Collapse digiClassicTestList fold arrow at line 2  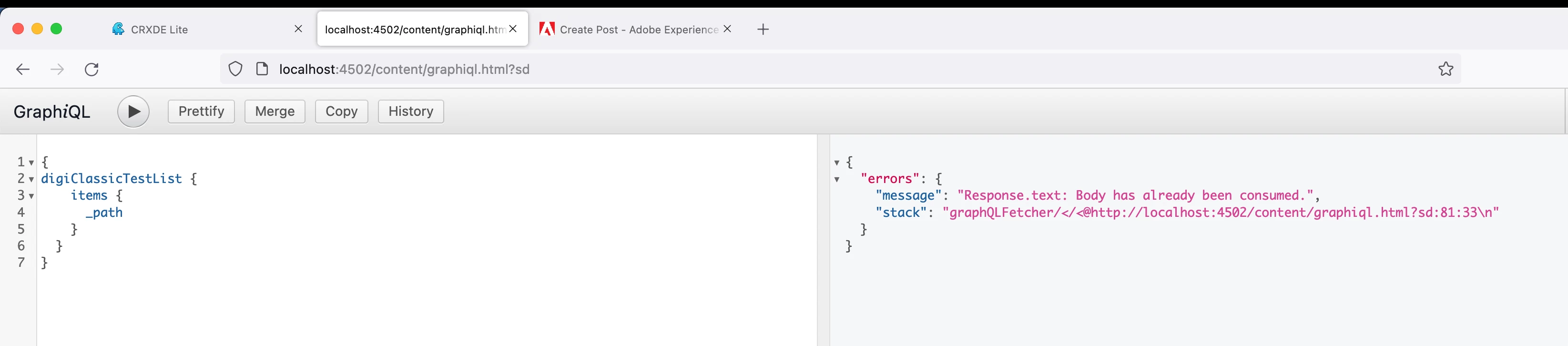[31, 180]
